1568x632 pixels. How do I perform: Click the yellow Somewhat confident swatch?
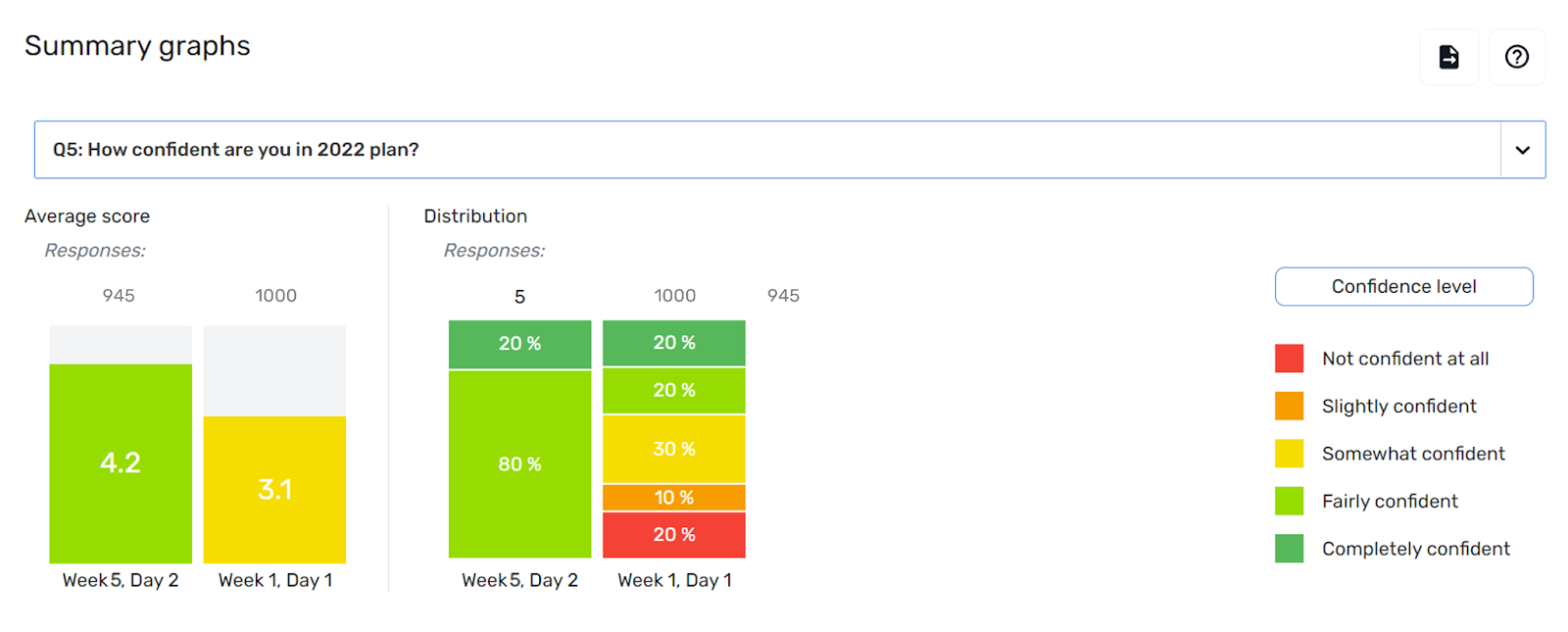tap(1289, 454)
